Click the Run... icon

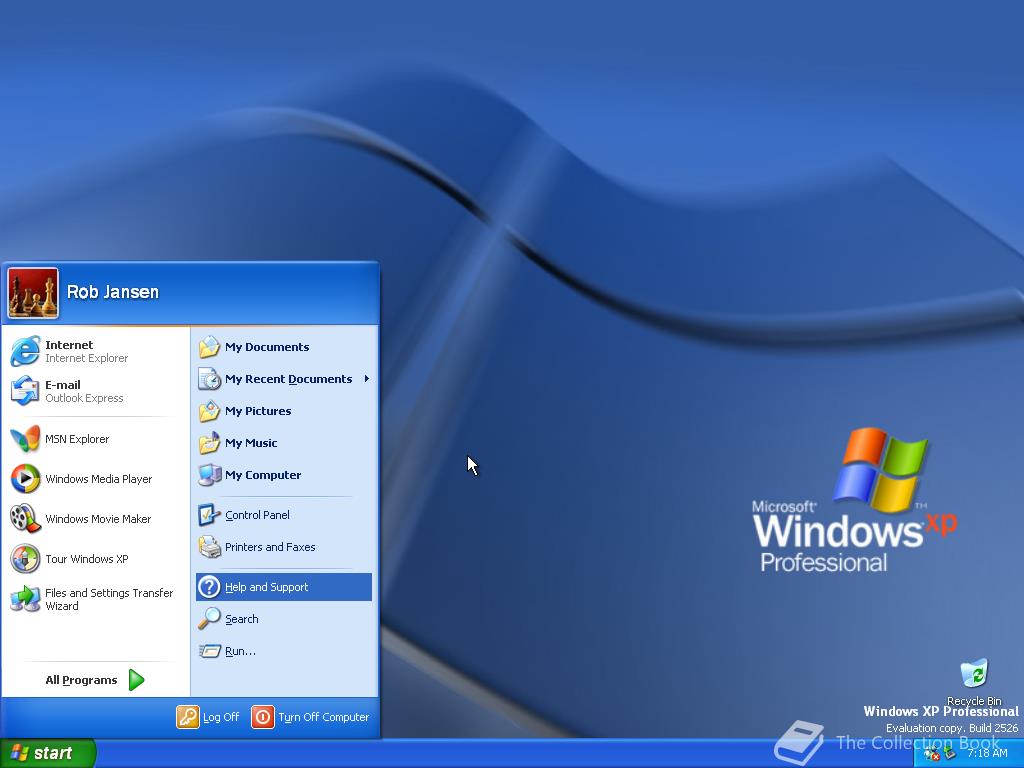pos(209,650)
